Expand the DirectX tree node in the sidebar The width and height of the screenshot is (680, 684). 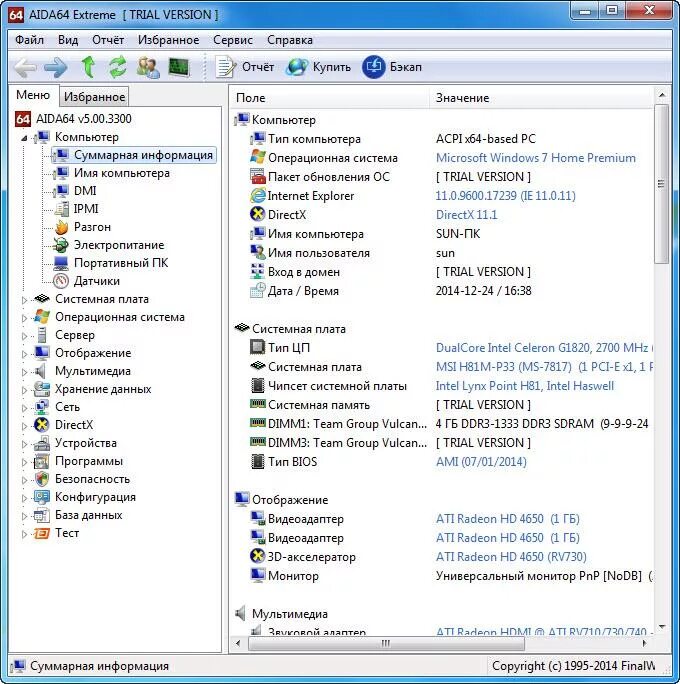tap(24, 426)
